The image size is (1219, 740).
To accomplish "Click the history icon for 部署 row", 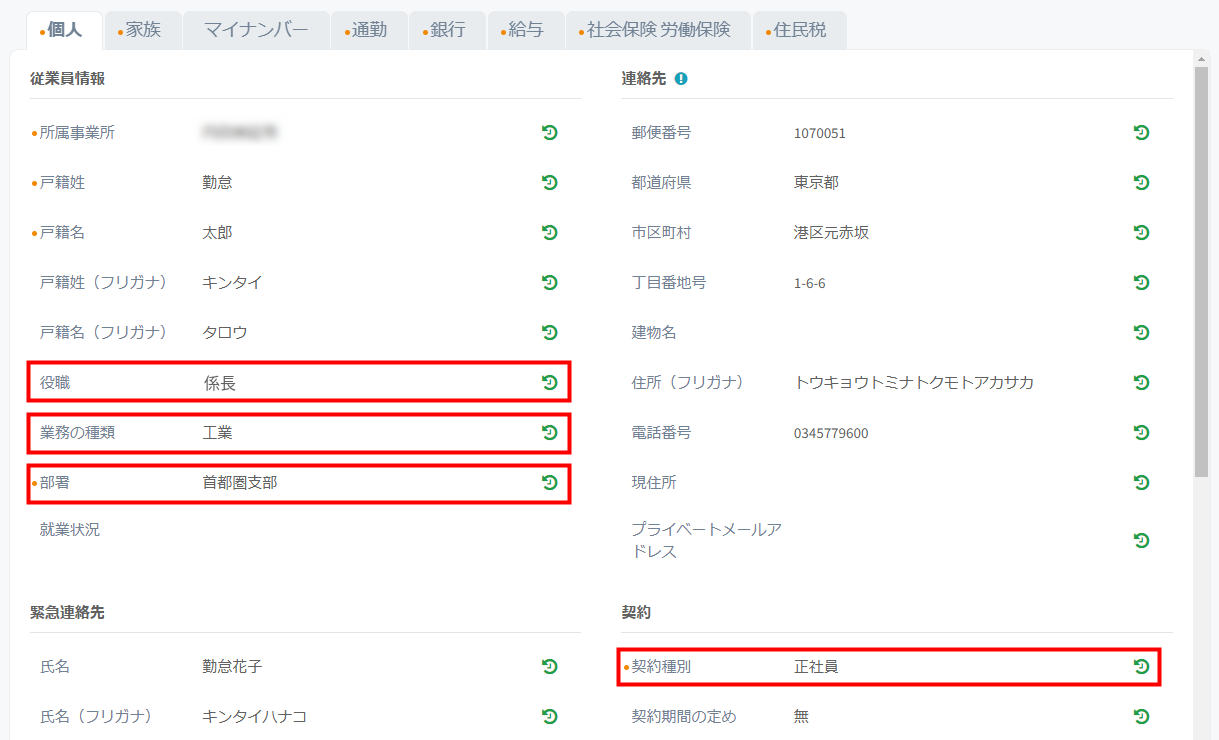I will pos(549,482).
